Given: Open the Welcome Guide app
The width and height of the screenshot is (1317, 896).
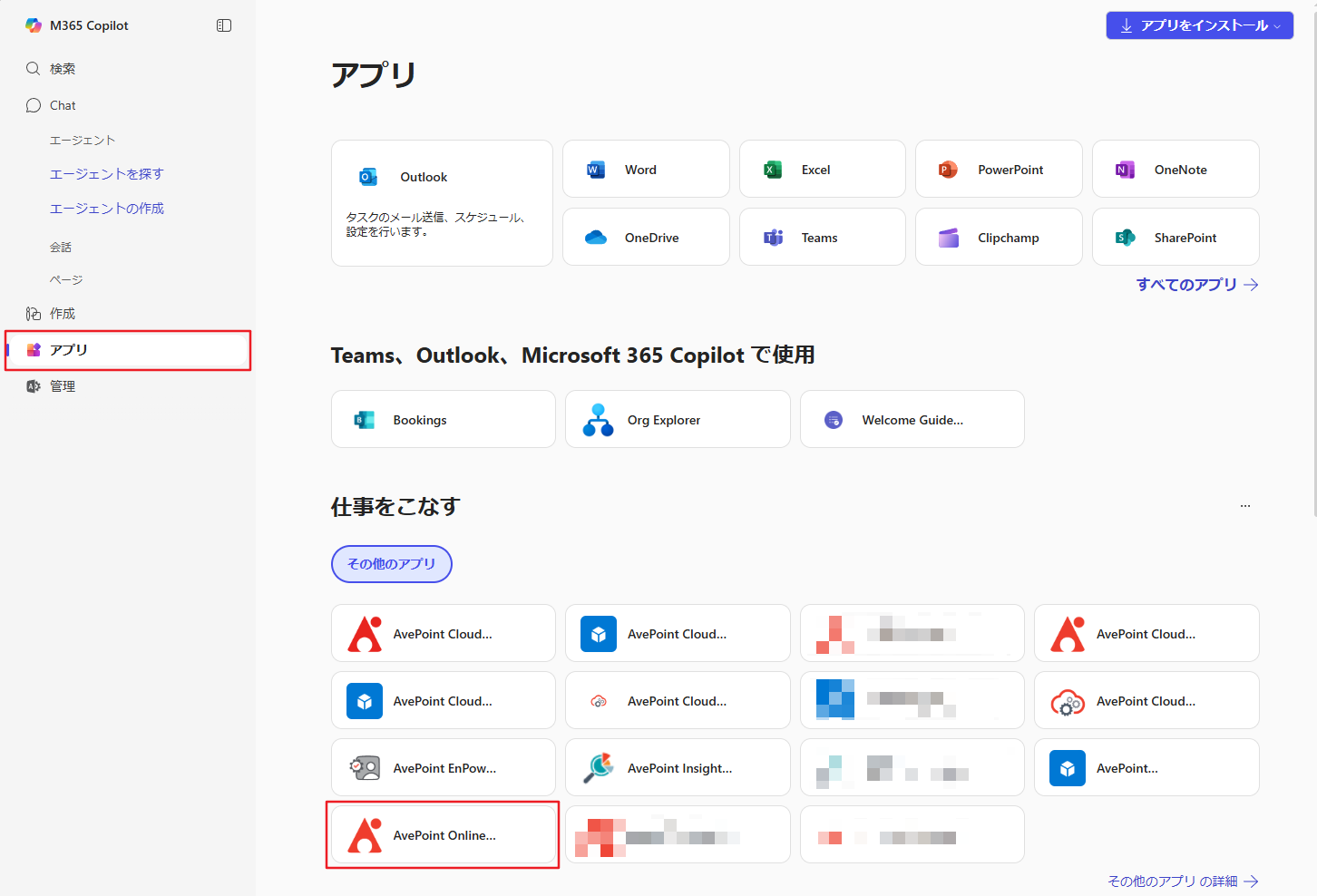Looking at the screenshot, I should click(x=912, y=419).
